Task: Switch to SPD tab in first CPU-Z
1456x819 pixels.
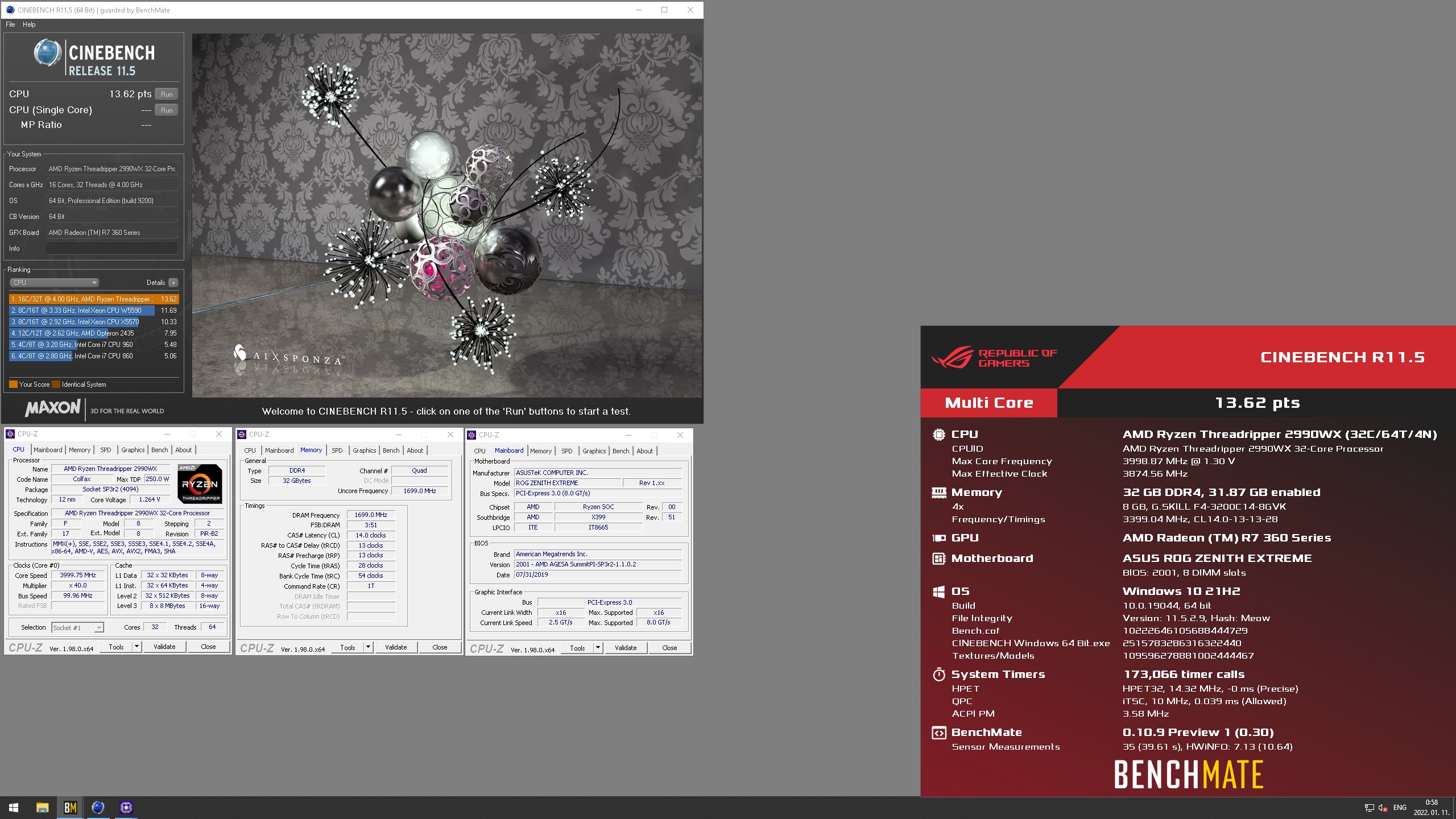Action: [x=106, y=450]
